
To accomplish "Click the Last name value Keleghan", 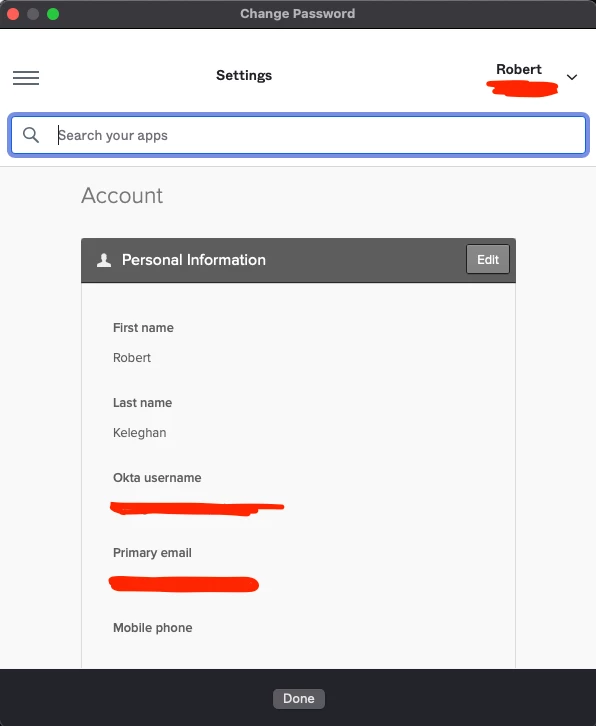I will click(x=139, y=432).
